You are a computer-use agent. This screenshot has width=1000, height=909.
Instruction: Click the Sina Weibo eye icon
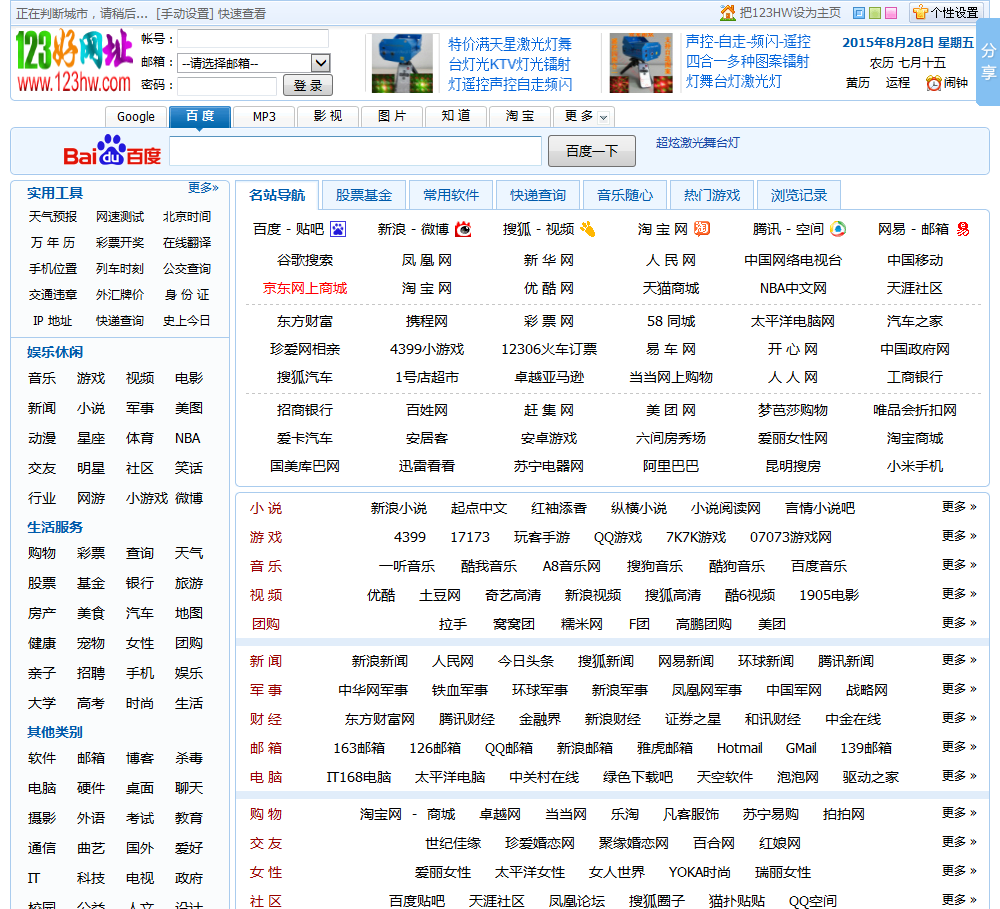[463, 229]
